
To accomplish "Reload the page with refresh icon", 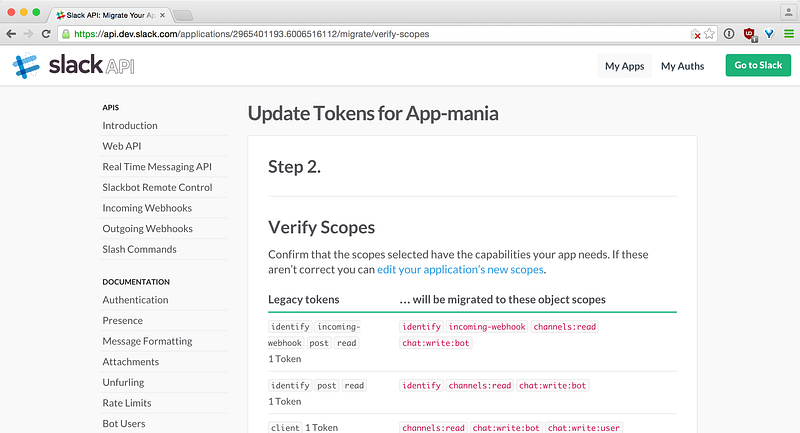I will (x=46, y=34).
